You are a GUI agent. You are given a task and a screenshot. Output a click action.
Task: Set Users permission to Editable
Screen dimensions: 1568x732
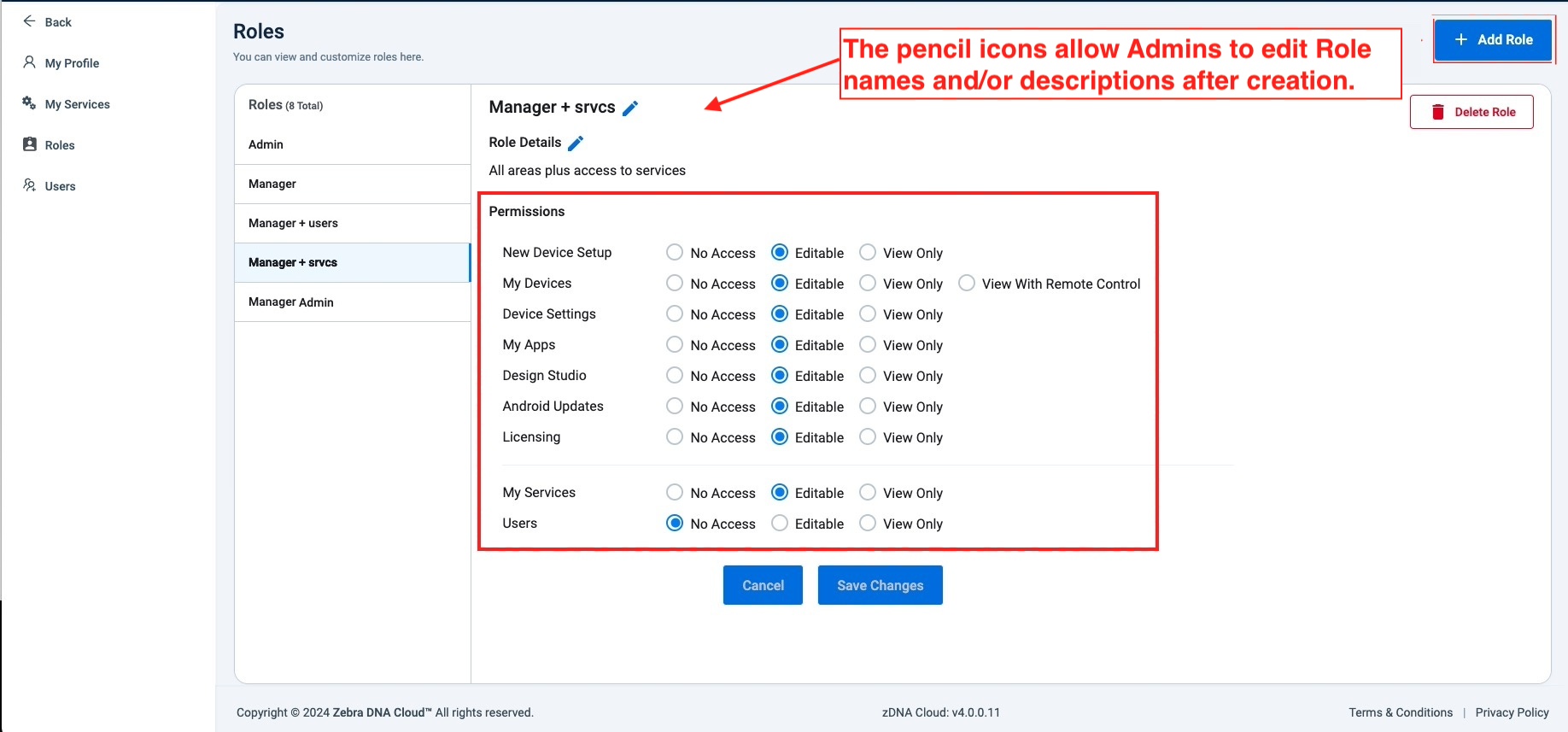pyautogui.click(x=780, y=524)
